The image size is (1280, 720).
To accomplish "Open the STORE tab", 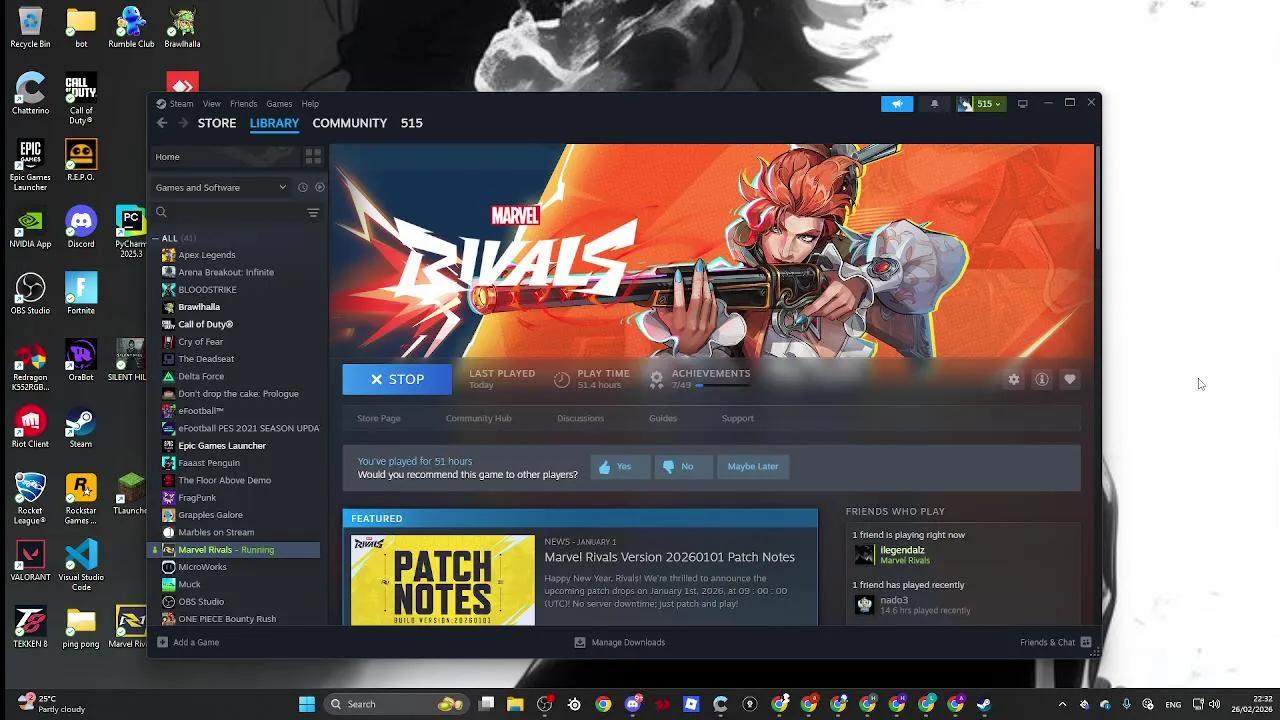I will (x=217, y=123).
